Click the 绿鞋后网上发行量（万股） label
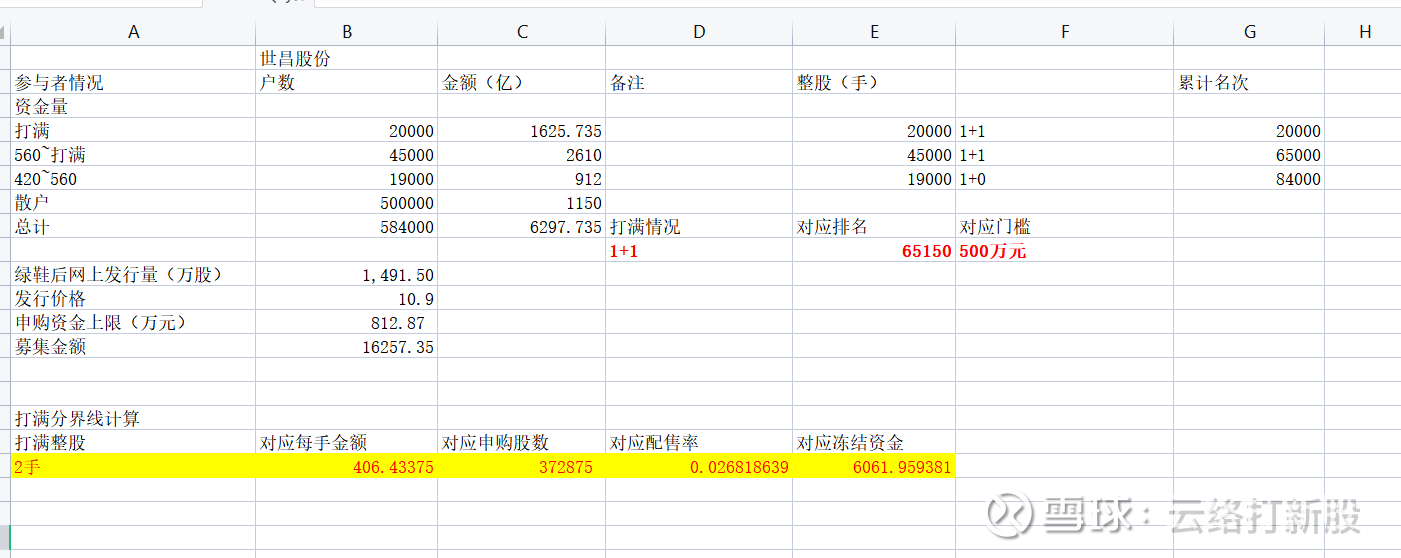The image size is (1401, 558). click(133, 274)
